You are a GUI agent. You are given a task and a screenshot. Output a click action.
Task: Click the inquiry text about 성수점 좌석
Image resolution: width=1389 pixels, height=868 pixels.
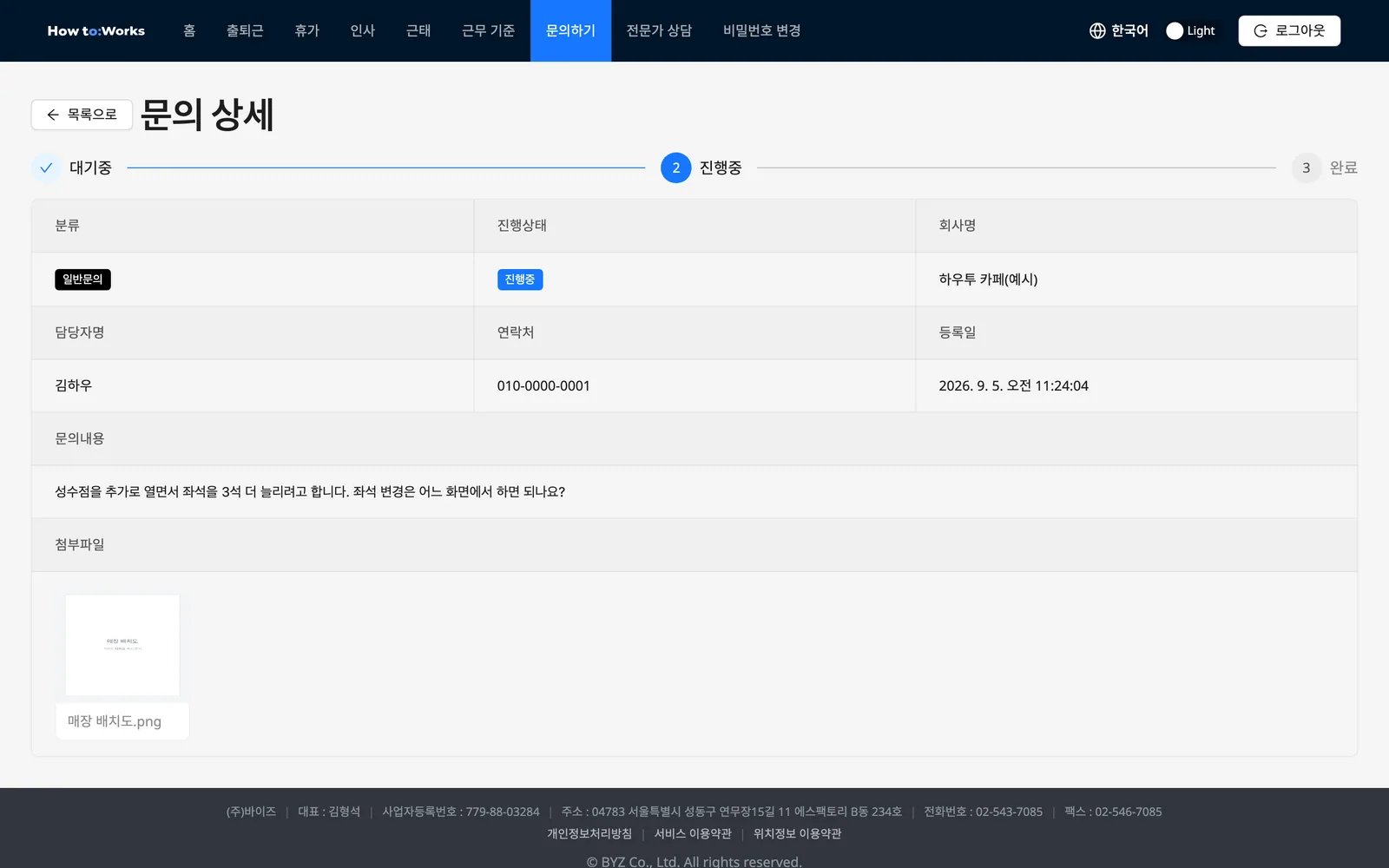coord(310,491)
